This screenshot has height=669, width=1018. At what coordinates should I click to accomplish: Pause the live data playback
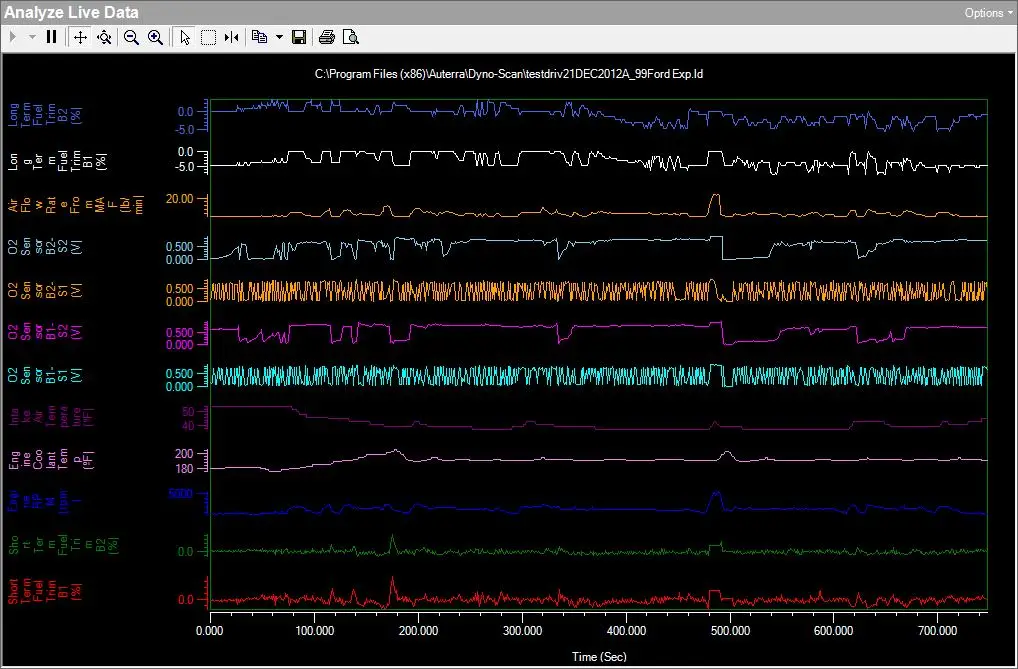click(51, 38)
